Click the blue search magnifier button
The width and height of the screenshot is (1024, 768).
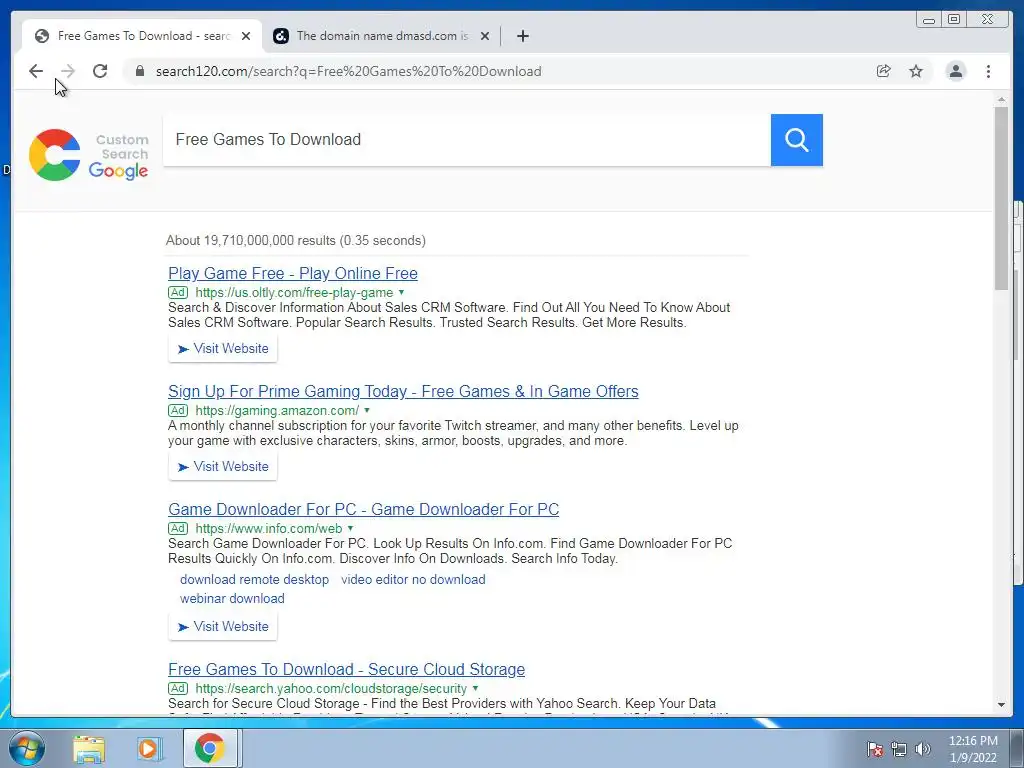point(797,140)
